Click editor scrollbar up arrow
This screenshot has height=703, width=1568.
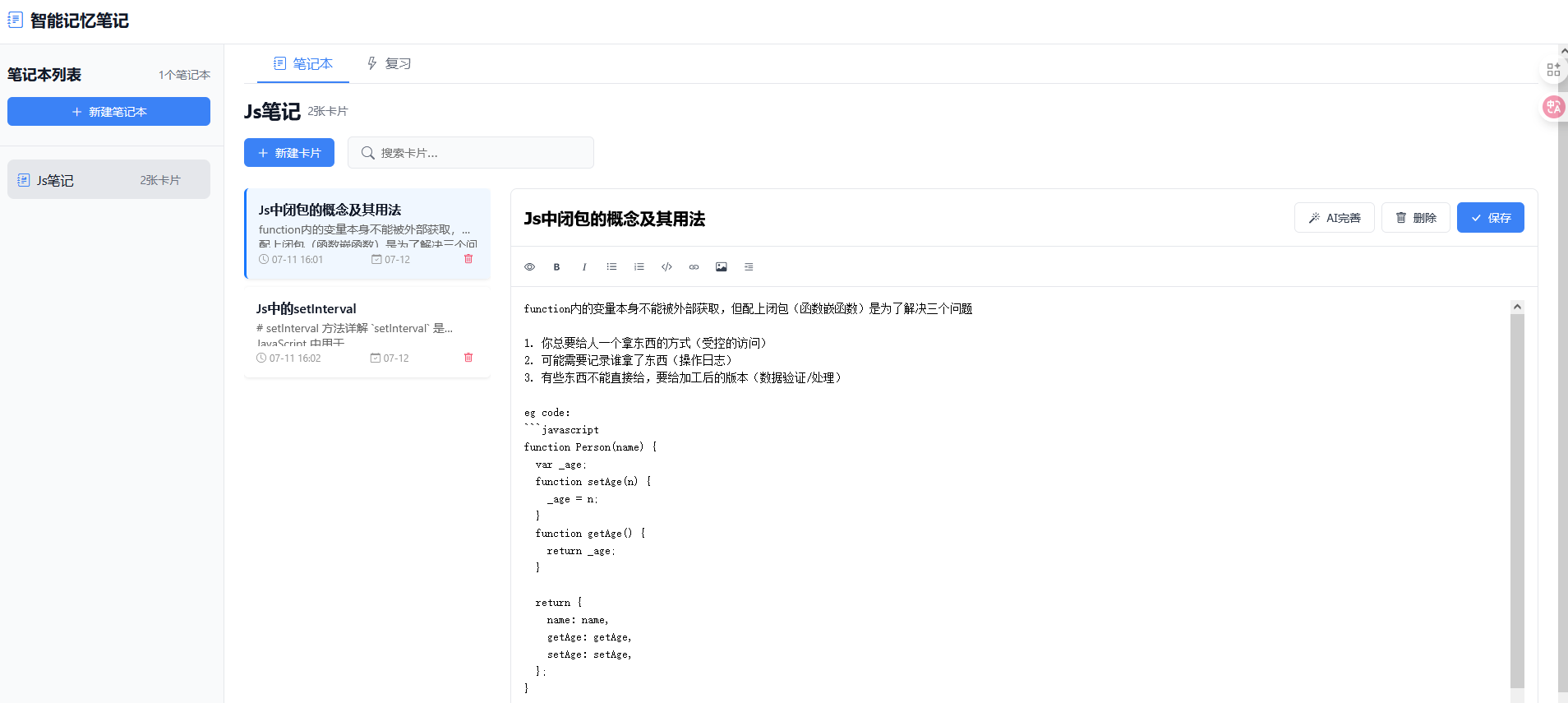coord(1517,307)
